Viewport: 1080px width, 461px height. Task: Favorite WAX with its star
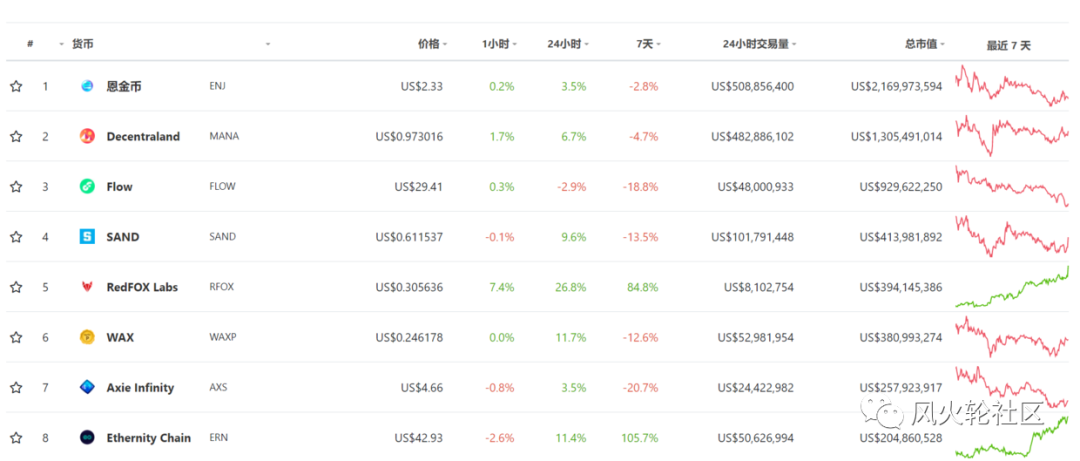point(16,338)
